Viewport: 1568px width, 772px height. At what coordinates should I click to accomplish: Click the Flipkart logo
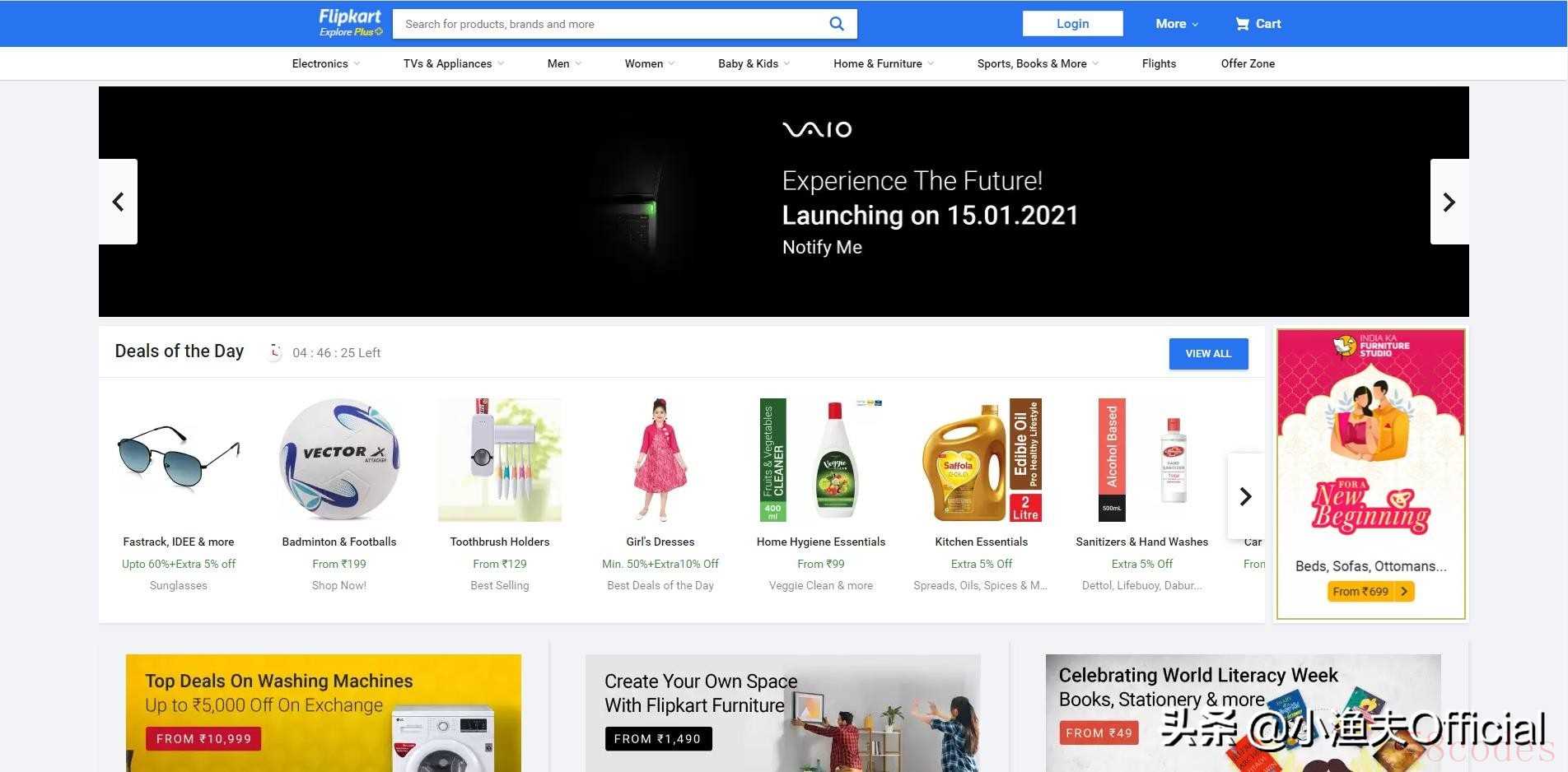(351, 23)
